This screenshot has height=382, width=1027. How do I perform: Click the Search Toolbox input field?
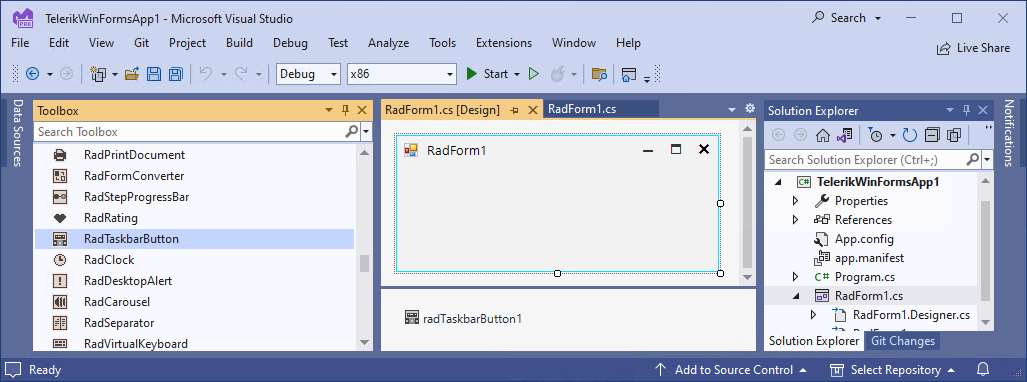click(189, 132)
